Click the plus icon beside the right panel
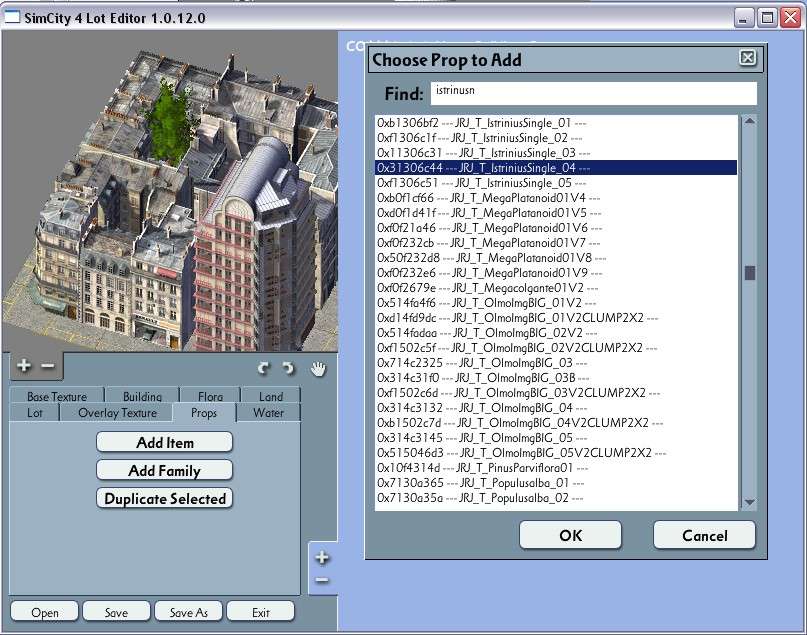Image resolution: width=807 pixels, height=635 pixels. pos(322,557)
